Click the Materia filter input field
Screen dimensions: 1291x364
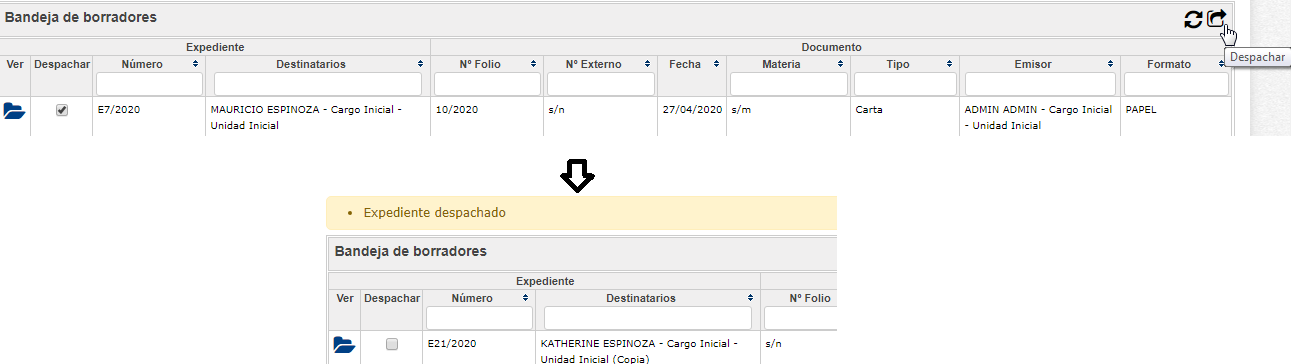pyautogui.click(x=788, y=84)
